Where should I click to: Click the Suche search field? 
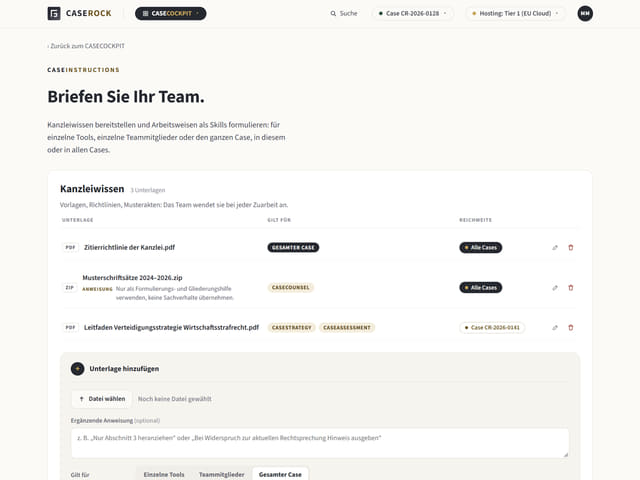(x=344, y=13)
